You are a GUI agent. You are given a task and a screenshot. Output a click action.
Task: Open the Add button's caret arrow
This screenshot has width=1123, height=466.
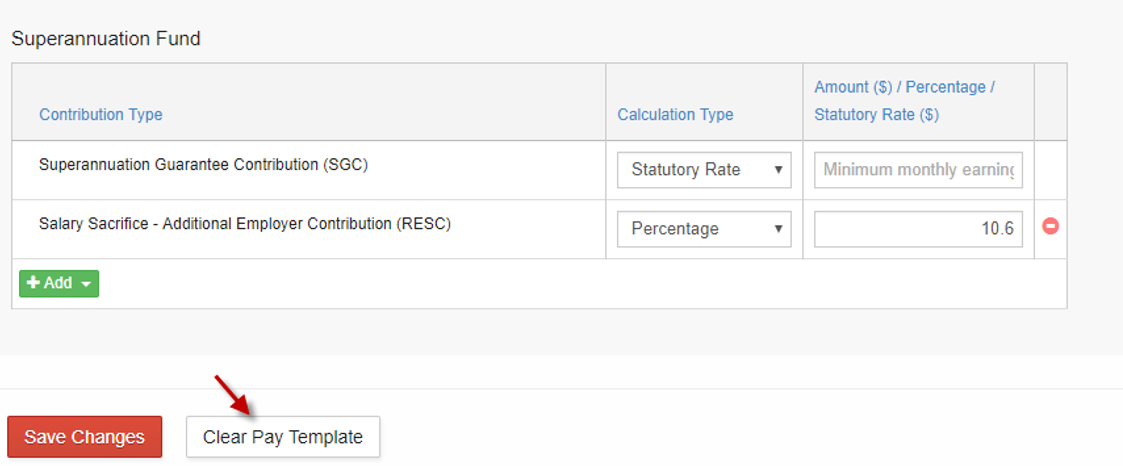86,284
